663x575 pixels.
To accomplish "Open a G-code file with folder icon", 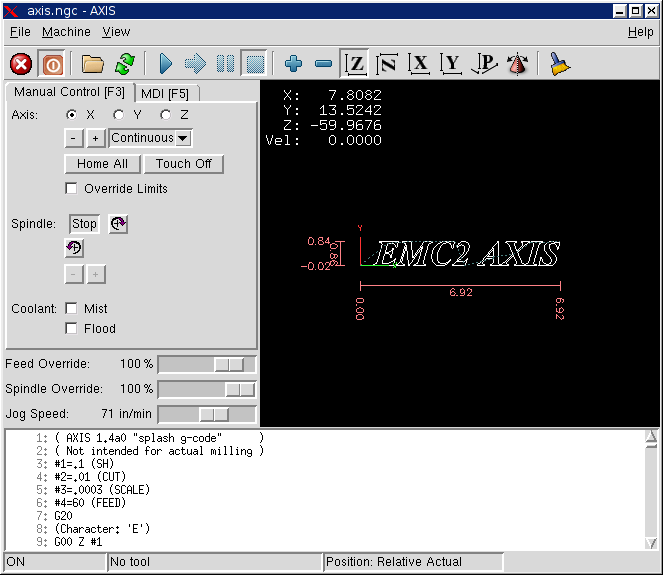I will click(x=92, y=64).
